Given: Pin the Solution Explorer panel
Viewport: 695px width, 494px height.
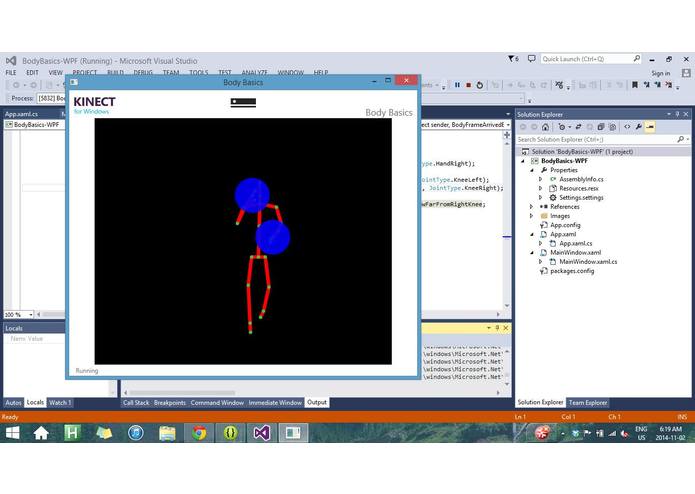Looking at the screenshot, I should pos(677,114).
